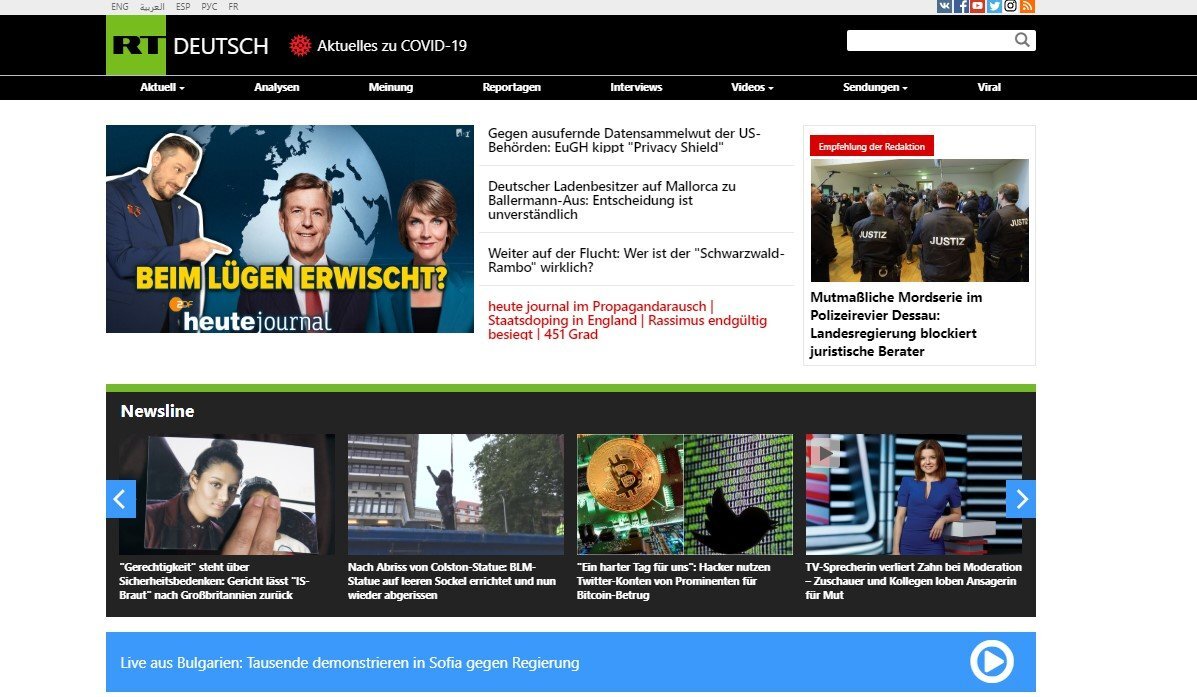Open the YouTube channel icon
Screen dimensions: 1197x697
(x=977, y=6)
